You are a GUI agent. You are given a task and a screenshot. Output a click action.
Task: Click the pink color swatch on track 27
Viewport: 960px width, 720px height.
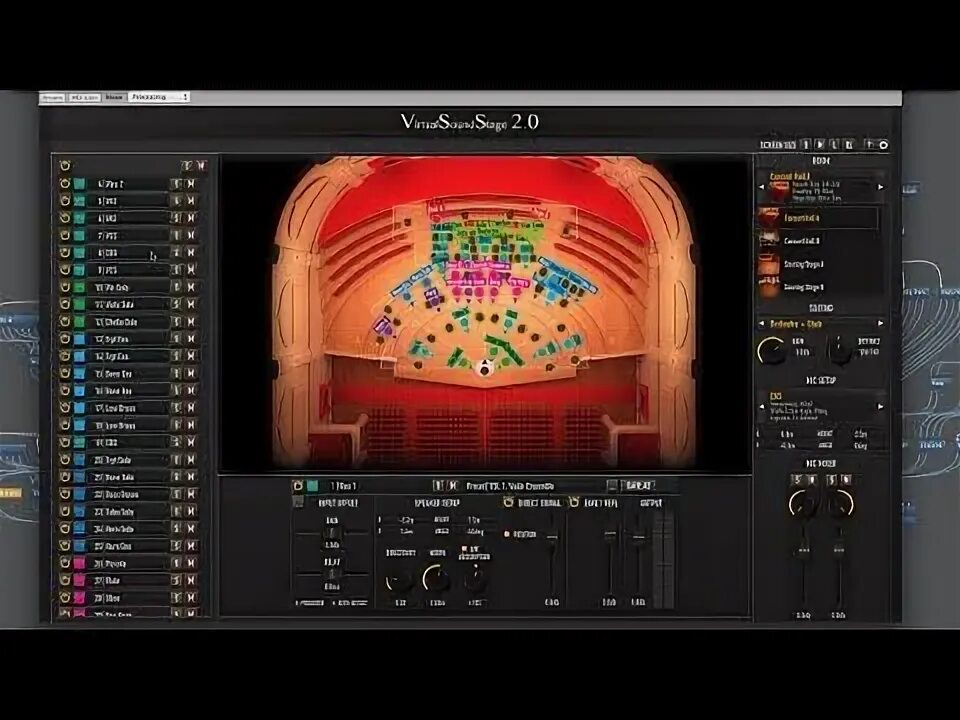pos(80,580)
